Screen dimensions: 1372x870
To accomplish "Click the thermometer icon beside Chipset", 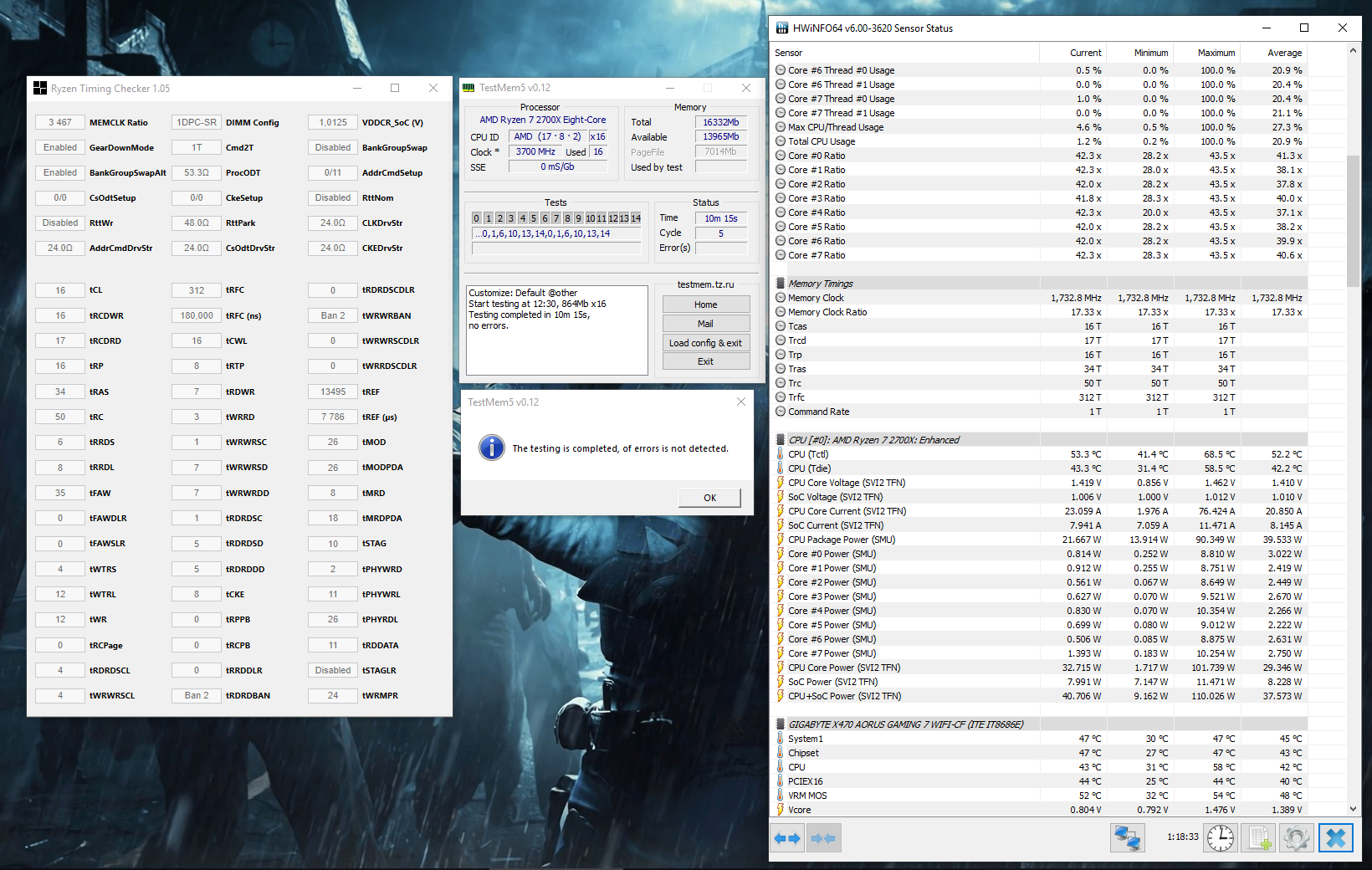I will (781, 753).
